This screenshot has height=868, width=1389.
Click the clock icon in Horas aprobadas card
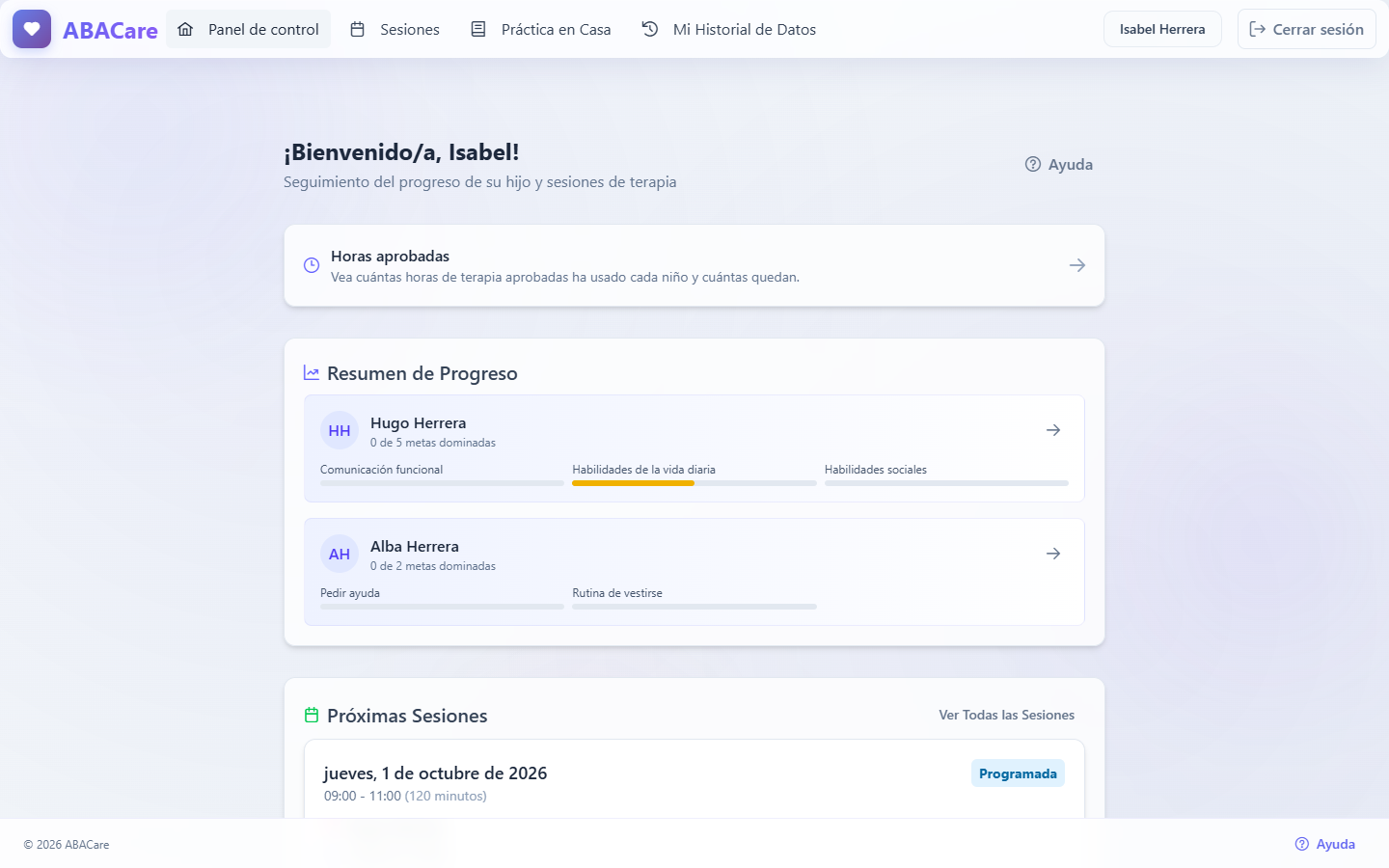(312, 265)
